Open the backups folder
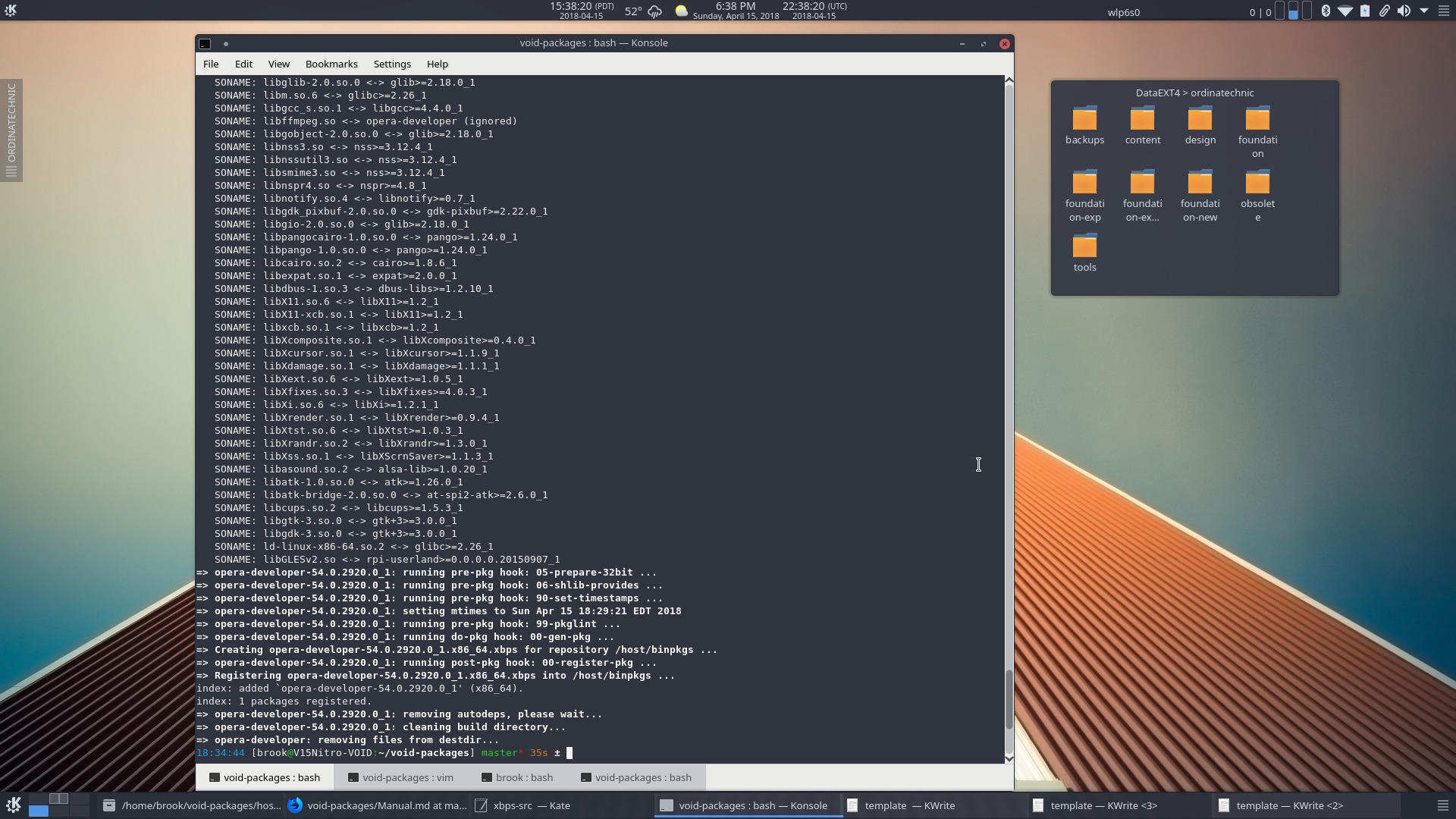1456x819 pixels. [1084, 126]
